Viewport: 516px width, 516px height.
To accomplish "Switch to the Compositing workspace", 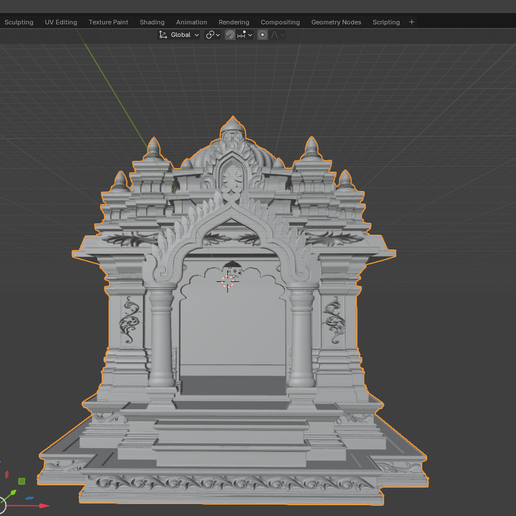I will 280,22.
